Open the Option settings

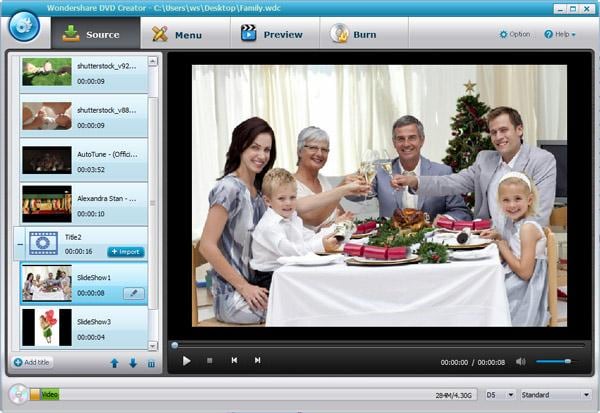515,34
